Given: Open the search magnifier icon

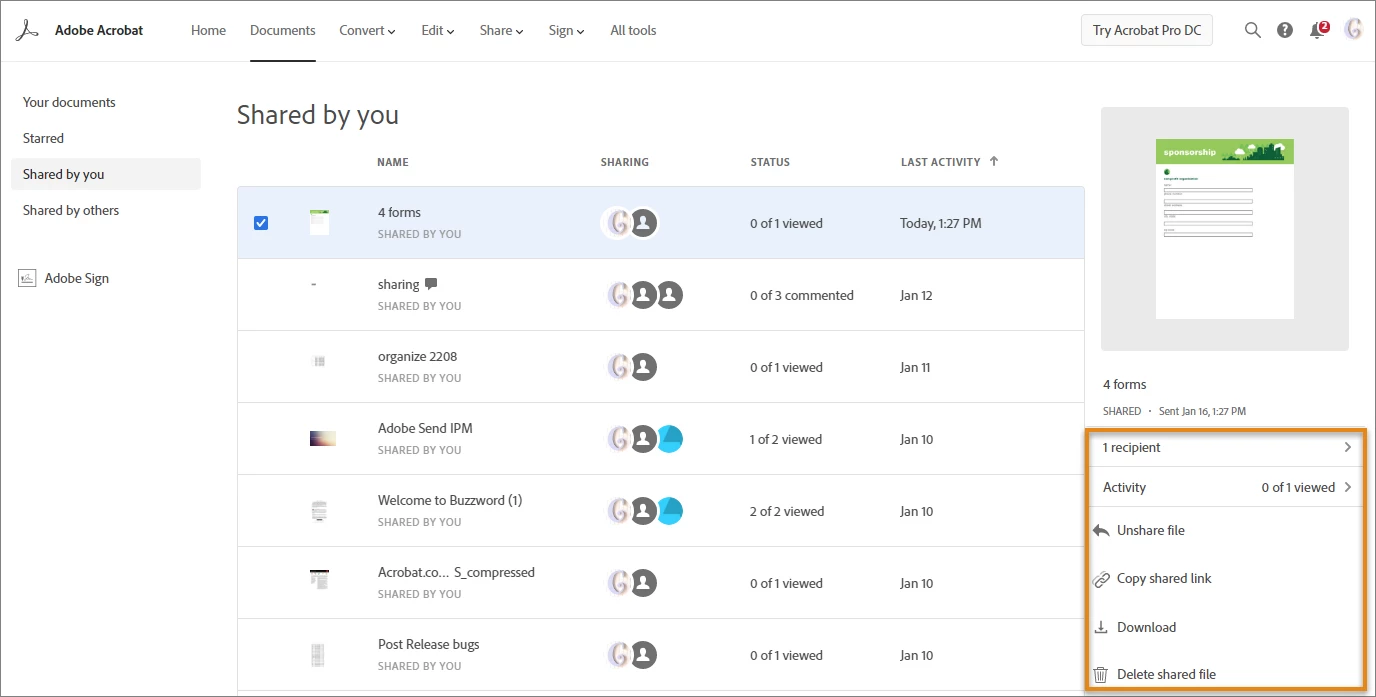Looking at the screenshot, I should tap(1252, 30).
